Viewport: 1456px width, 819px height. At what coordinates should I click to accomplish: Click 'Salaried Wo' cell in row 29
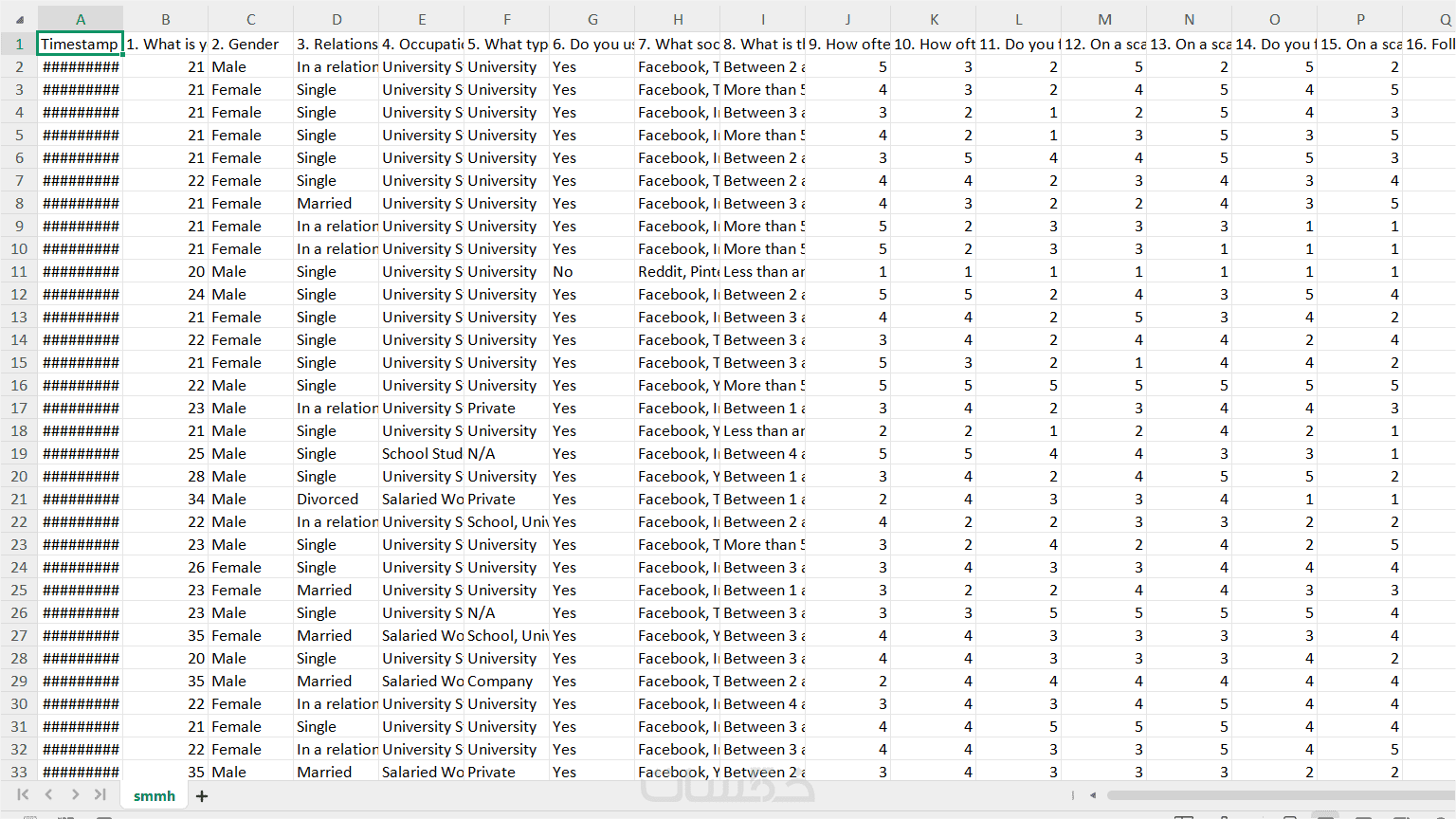[422, 681]
